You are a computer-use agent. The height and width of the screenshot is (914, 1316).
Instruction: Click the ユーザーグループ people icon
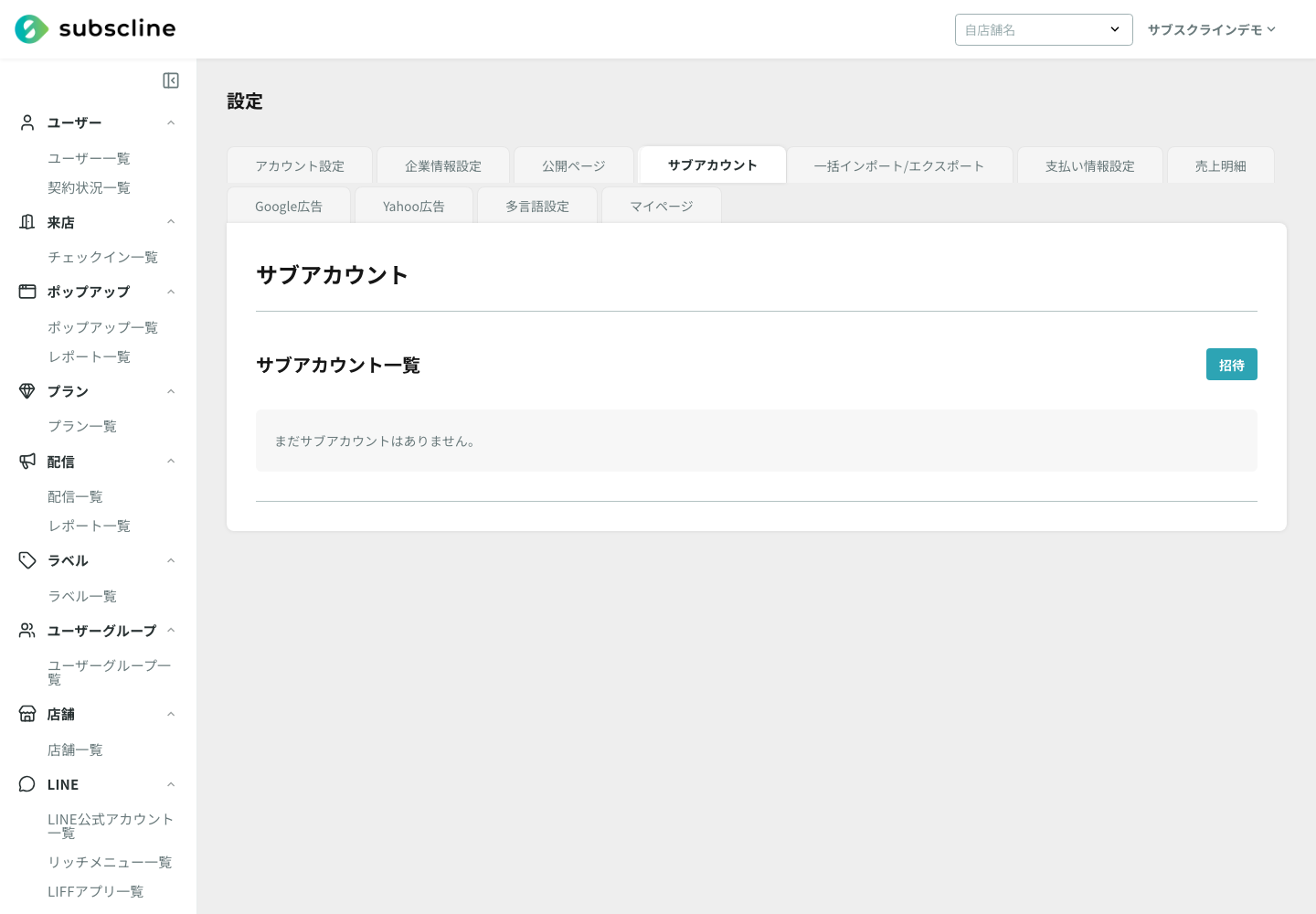[27, 631]
